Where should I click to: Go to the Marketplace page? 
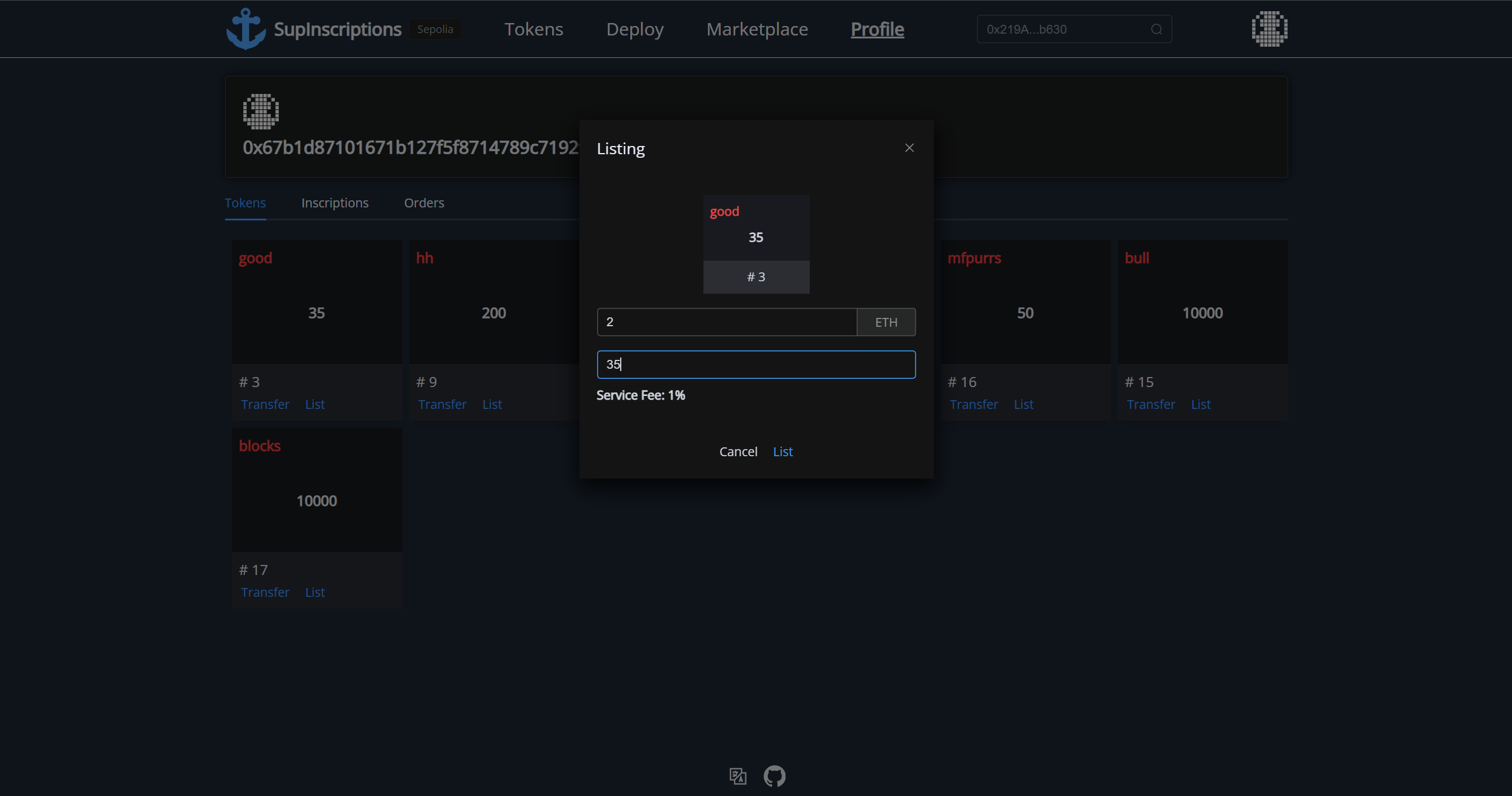tap(757, 29)
